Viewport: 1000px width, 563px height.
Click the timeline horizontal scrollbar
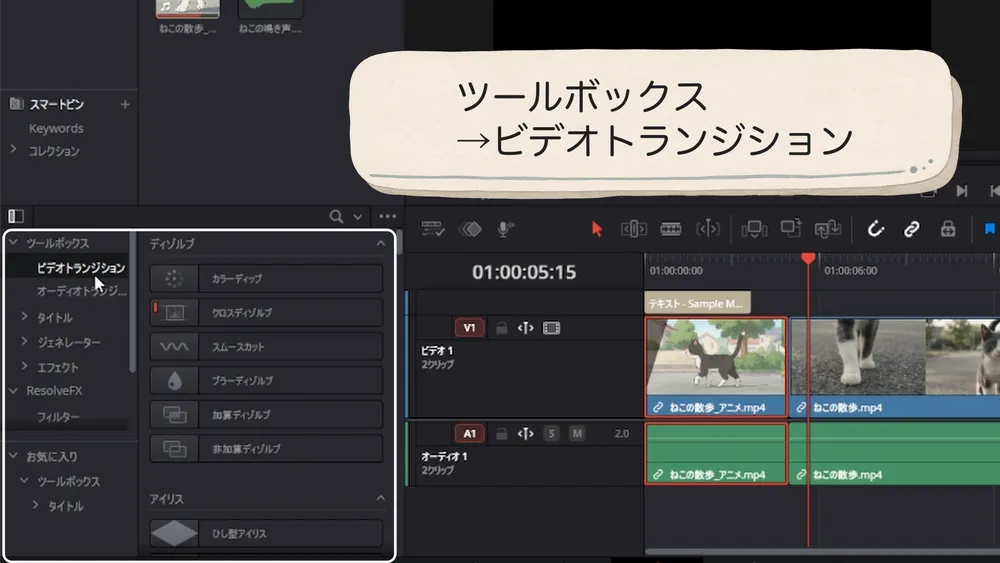point(822,552)
